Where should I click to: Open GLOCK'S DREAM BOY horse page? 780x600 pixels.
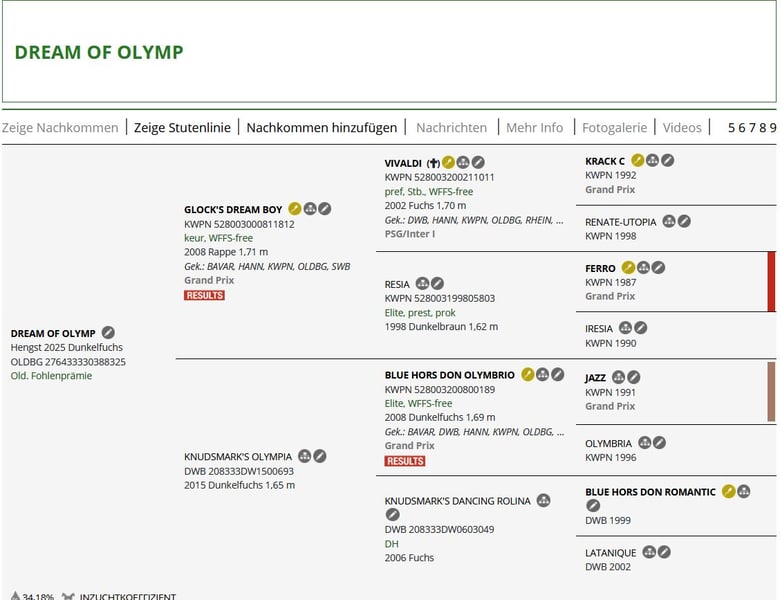pyautogui.click(x=233, y=209)
